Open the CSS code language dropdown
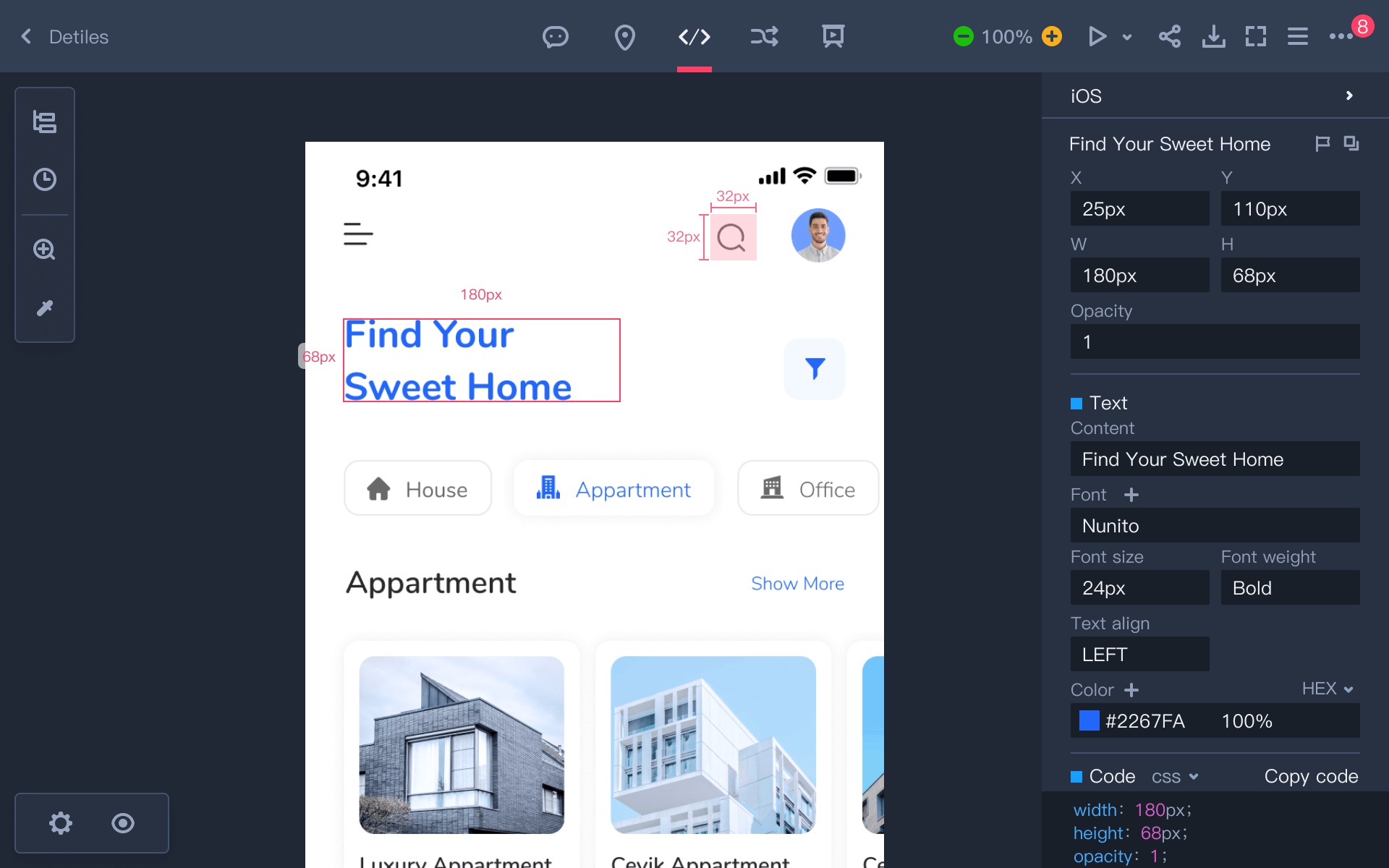This screenshot has width=1389, height=868. [x=1175, y=777]
